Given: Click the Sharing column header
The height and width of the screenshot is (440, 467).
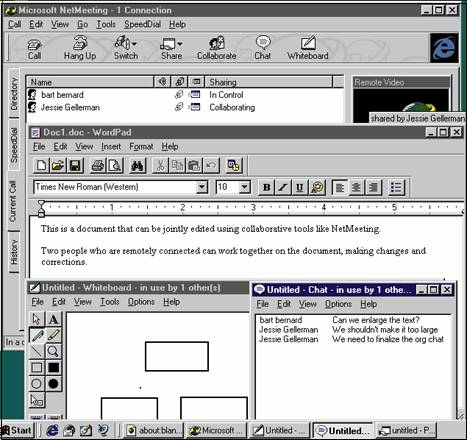Looking at the screenshot, I should pos(269,82).
